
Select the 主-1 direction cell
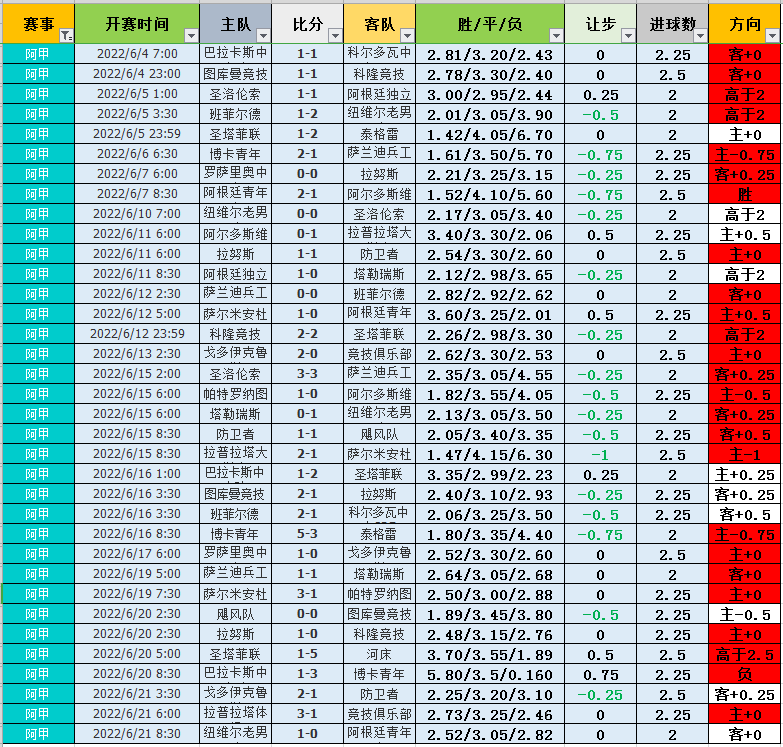tap(745, 454)
